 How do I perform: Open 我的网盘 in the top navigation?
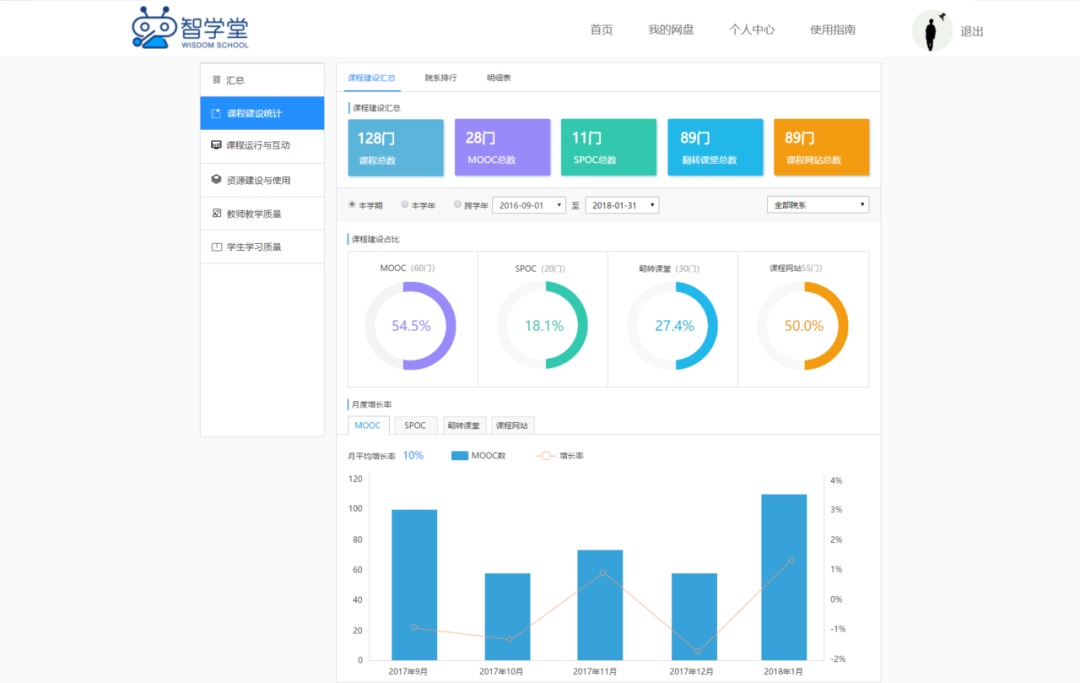[x=670, y=30]
